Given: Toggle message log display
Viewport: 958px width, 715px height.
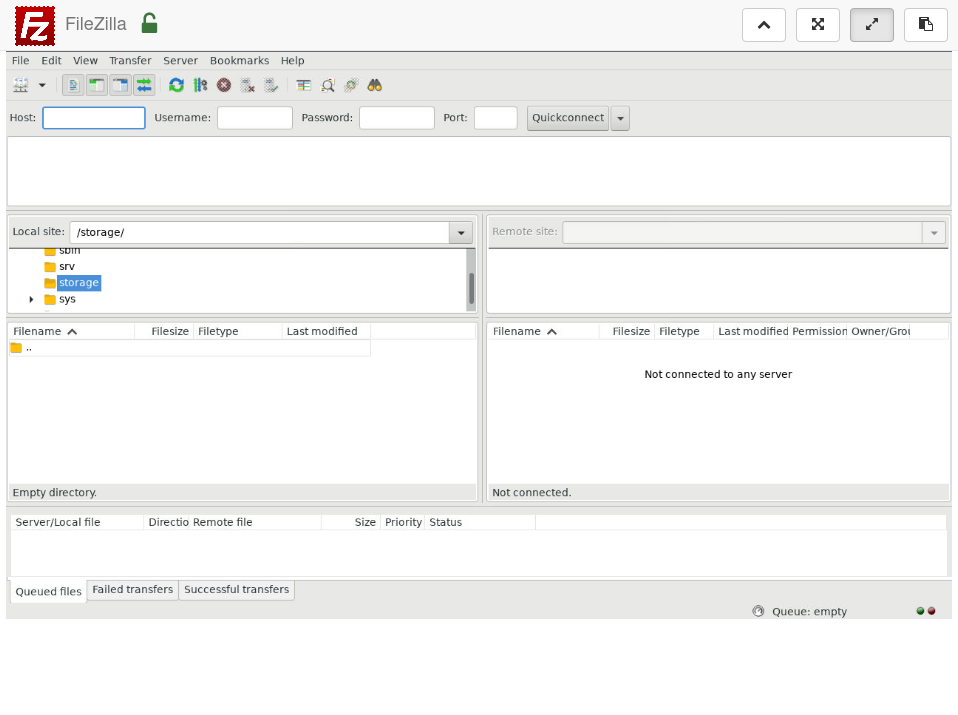Looking at the screenshot, I should tap(73, 86).
